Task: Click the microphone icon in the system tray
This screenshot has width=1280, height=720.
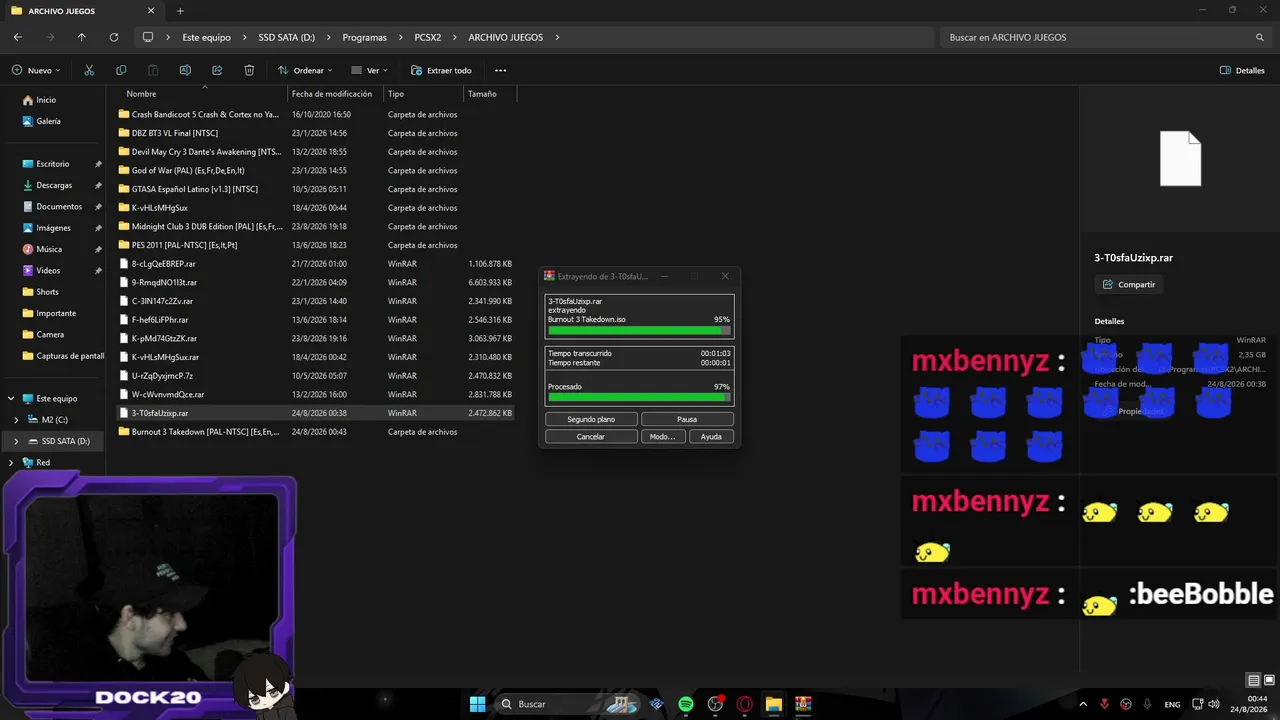Action: coord(1147,704)
